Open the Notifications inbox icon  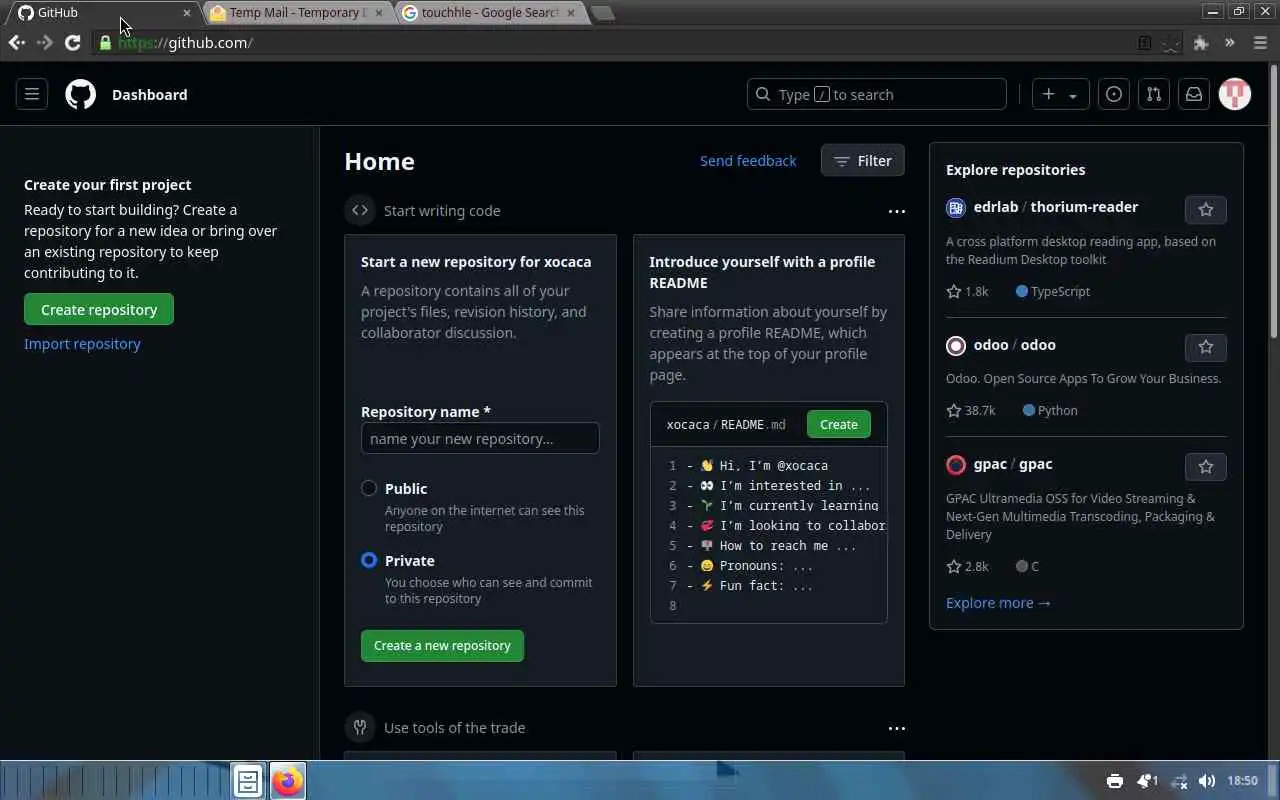[1194, 94]
